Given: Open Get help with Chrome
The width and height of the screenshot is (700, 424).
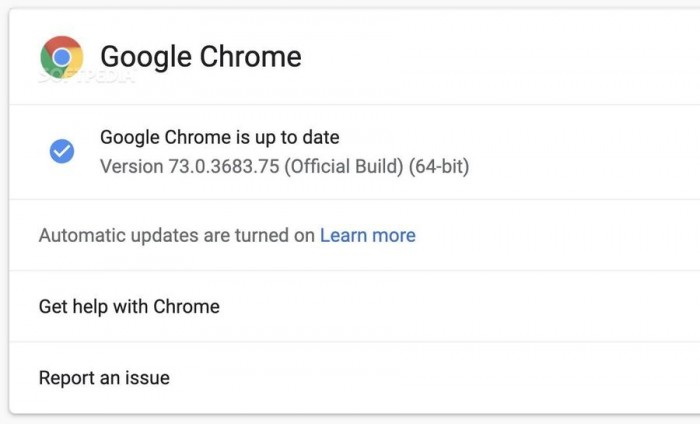Looking at the screenshot, I should (129, 306).
